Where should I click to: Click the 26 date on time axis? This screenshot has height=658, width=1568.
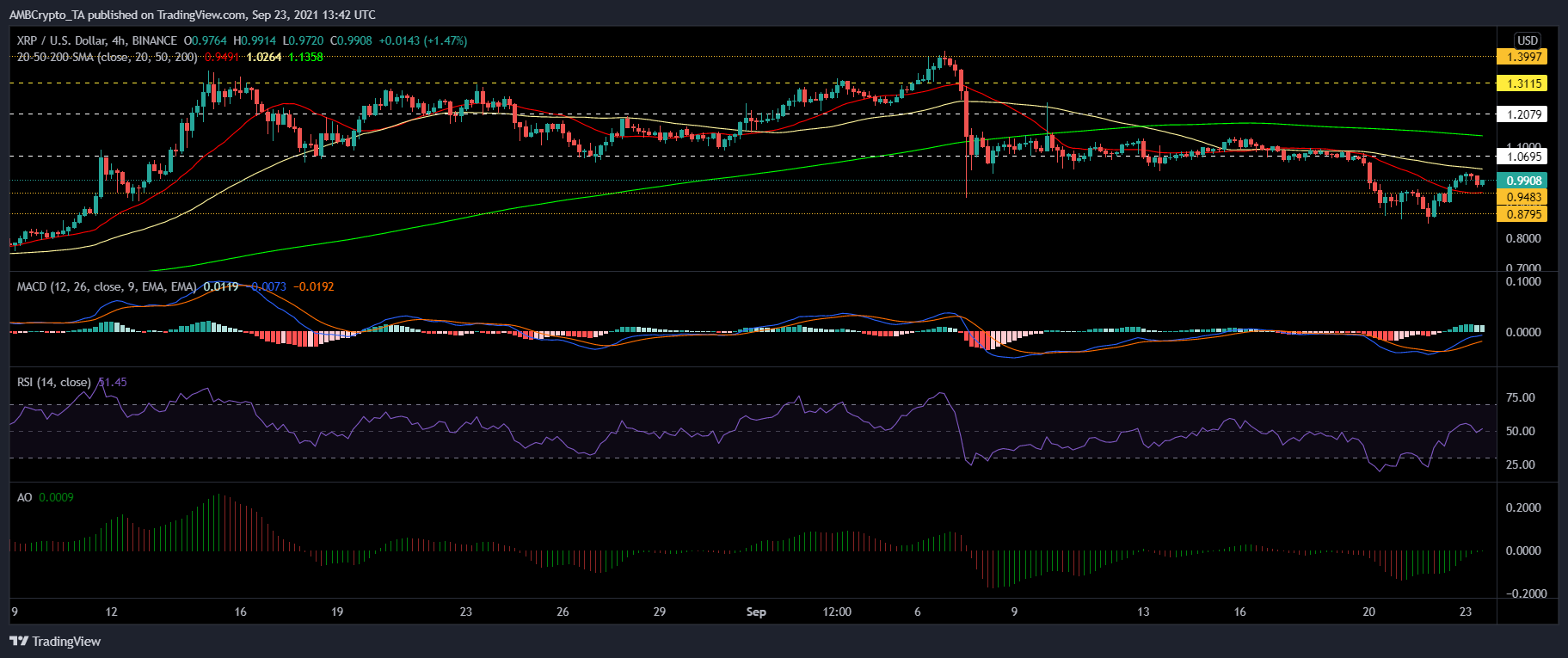pyautogui.click(x=563, y=612)
